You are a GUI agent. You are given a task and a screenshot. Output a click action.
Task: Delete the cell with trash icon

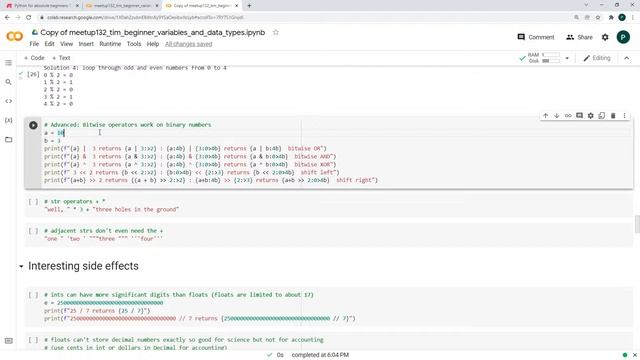(x=613, y=116)
